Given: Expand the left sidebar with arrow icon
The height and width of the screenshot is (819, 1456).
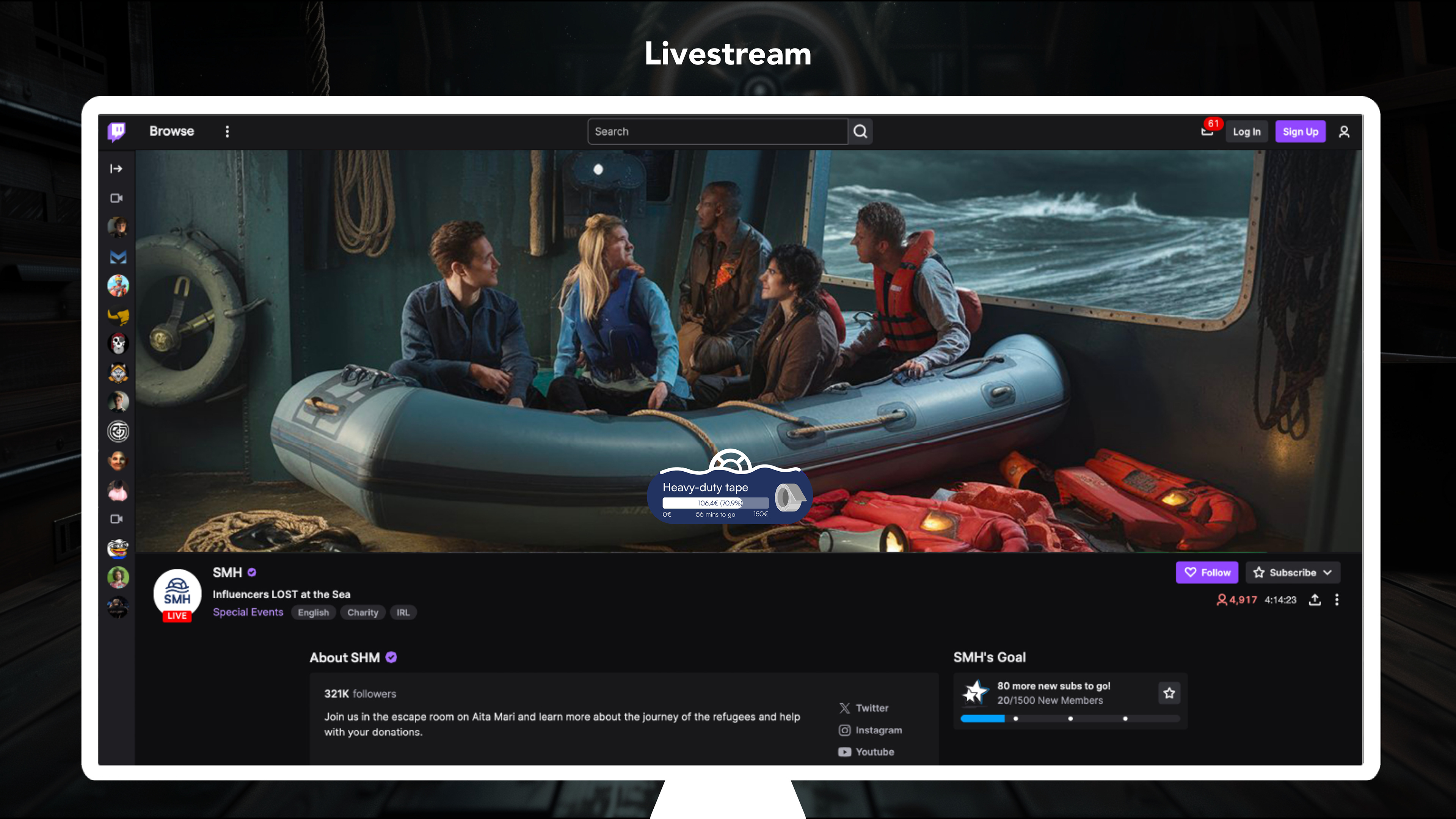Looking at the screenshot, I should (x=116, y=168).
